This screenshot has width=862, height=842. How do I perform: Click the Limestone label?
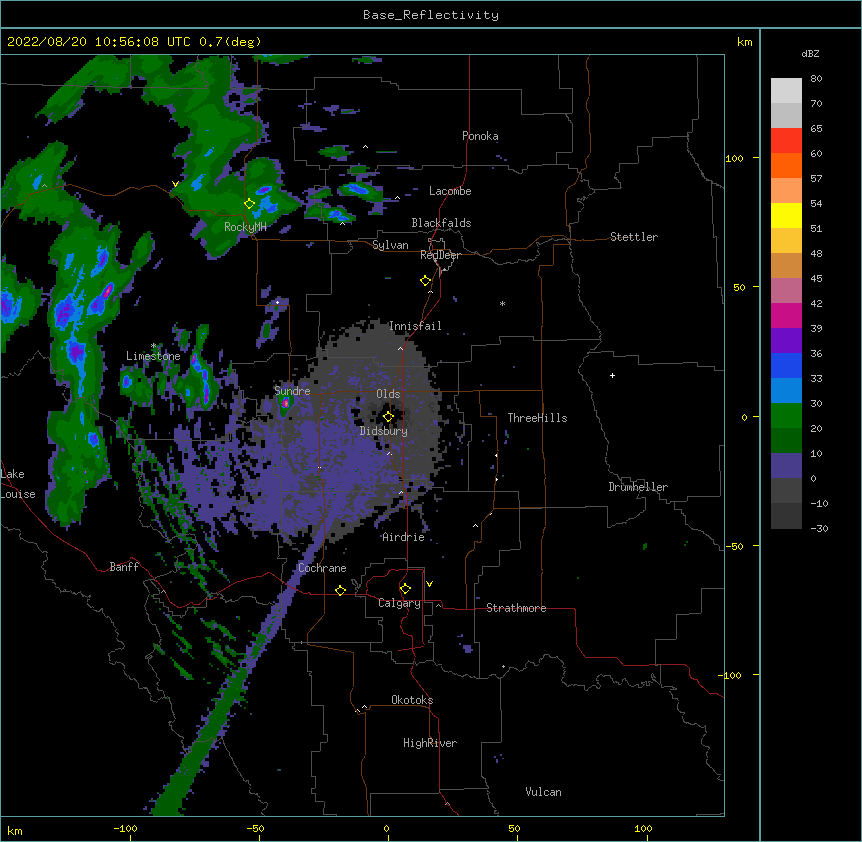pyautogui.click(x=153, y=356)
